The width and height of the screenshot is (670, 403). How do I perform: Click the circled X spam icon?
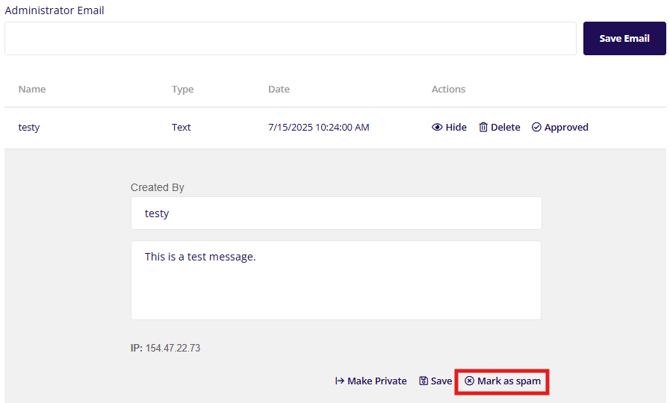[x=470, y=381]
